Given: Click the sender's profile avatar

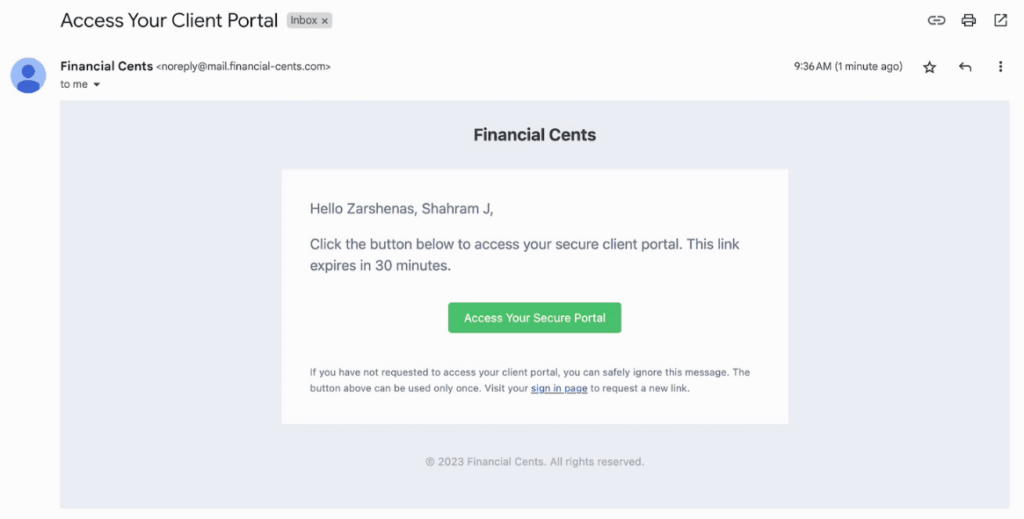Looking at the screenshot, I should (x=29, y=75).
